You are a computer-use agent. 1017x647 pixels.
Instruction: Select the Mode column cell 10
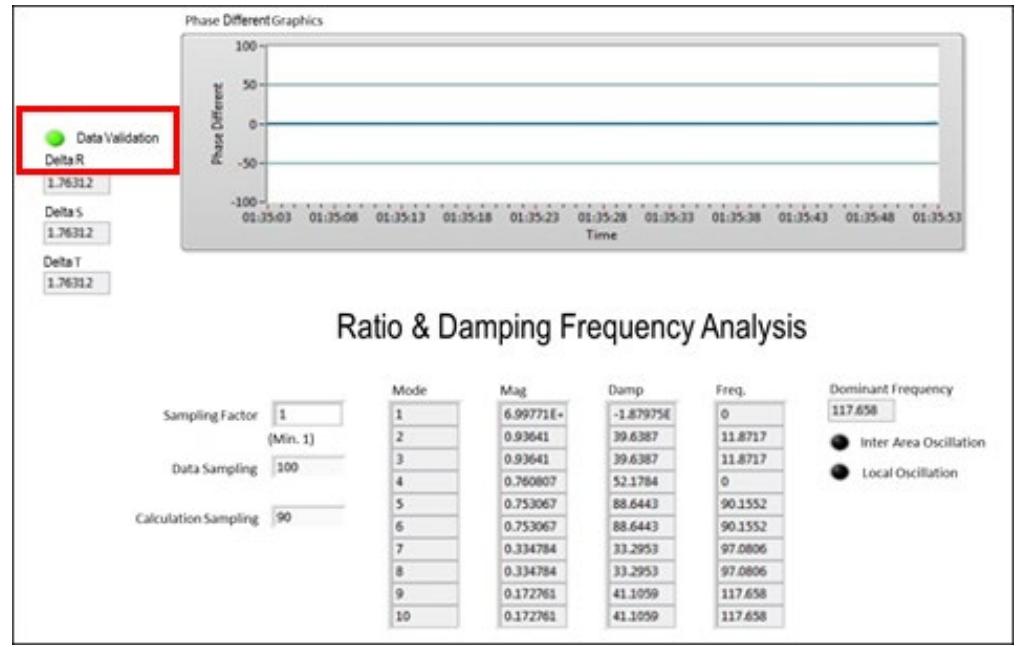pyautogui.click(x=425, y=616)
